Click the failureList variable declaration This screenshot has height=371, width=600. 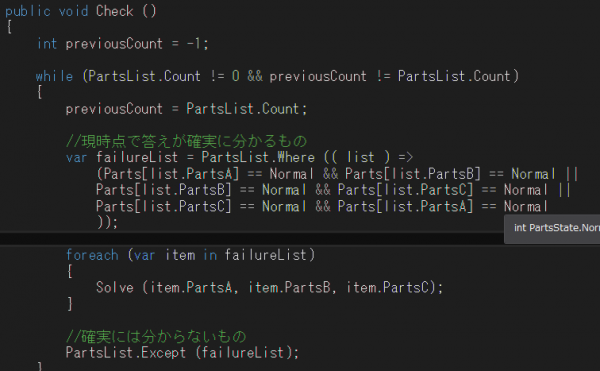point(137,157)
